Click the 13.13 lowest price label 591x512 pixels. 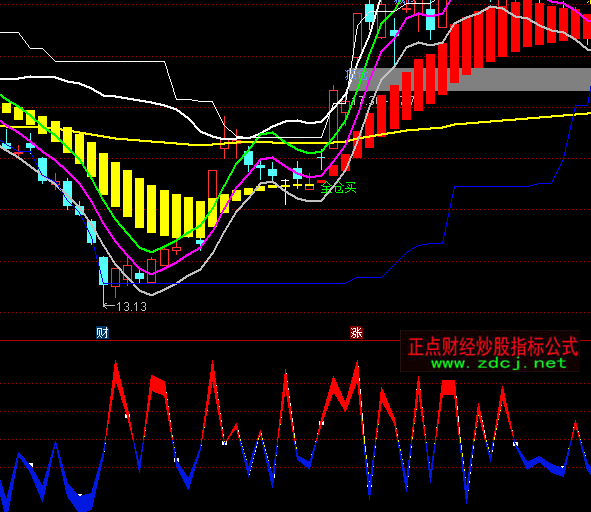[131, 307]
